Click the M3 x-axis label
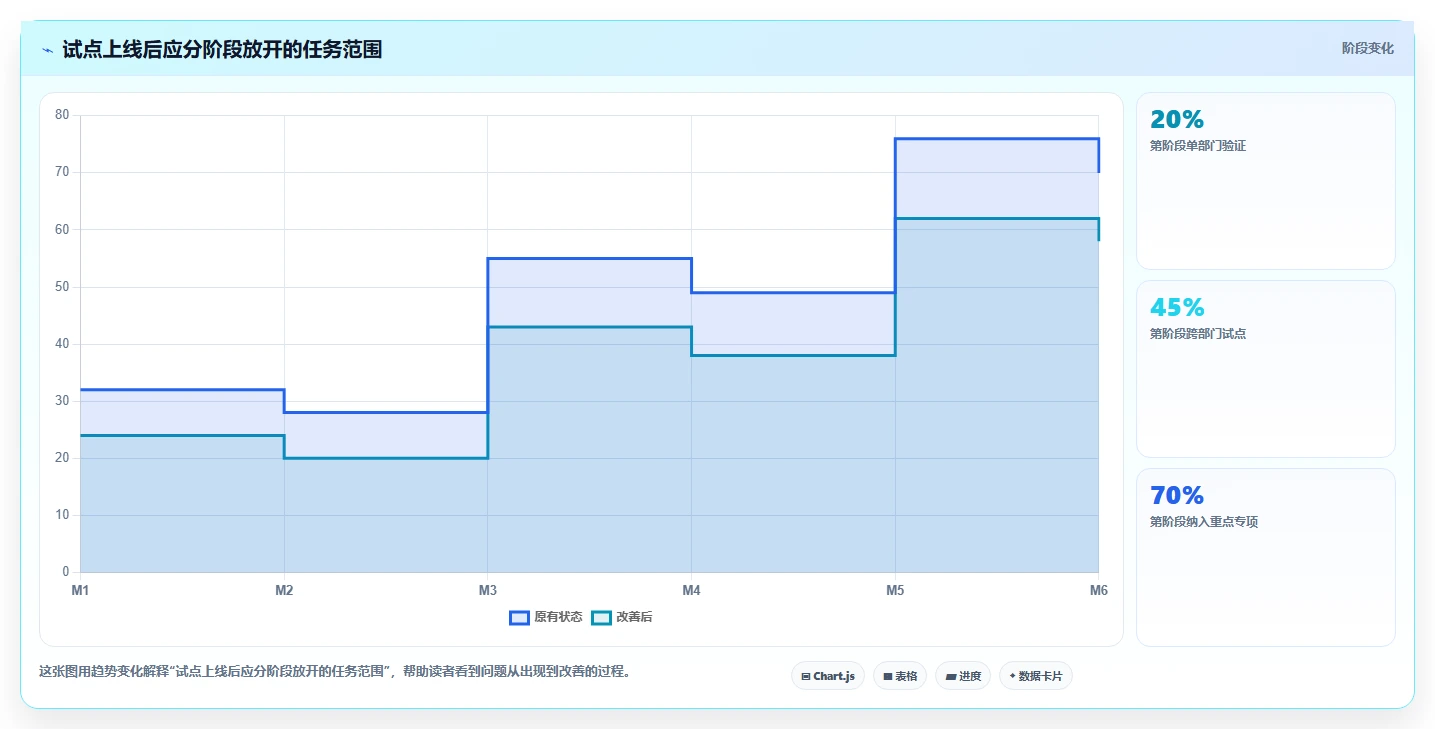The width and height of the screenshot is (1435, 729). pos(488,590)
